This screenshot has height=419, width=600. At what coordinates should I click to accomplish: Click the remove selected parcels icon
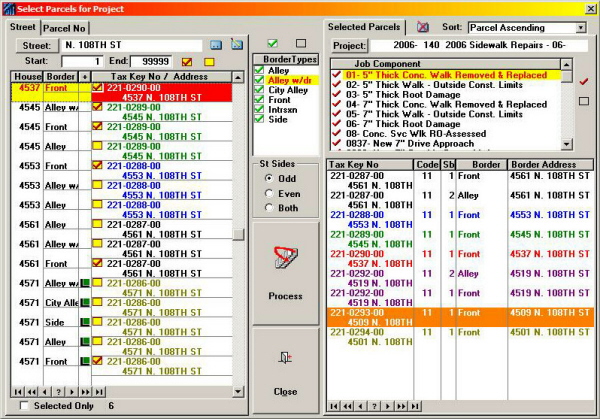[422, 27]
